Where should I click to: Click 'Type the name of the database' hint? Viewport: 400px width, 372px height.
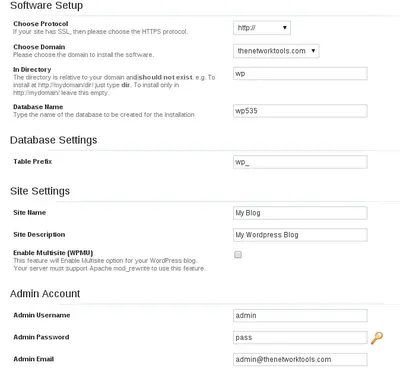click(x=104, y=115)
